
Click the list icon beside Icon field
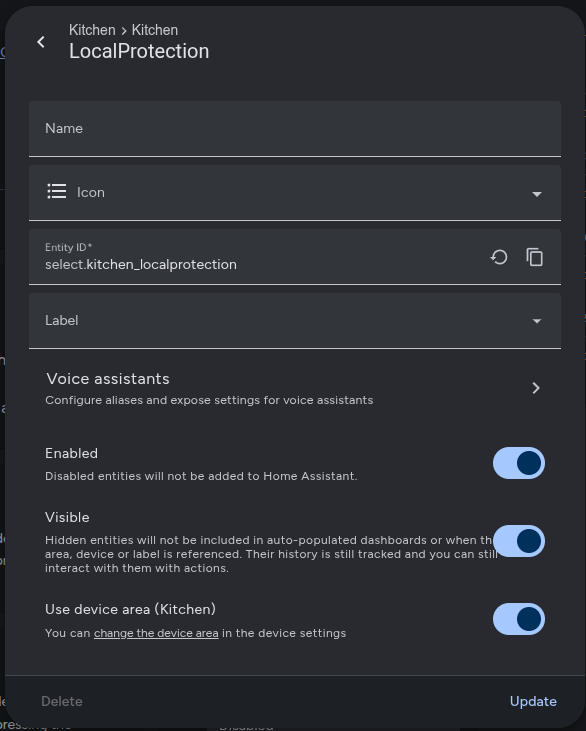point(57,192)
